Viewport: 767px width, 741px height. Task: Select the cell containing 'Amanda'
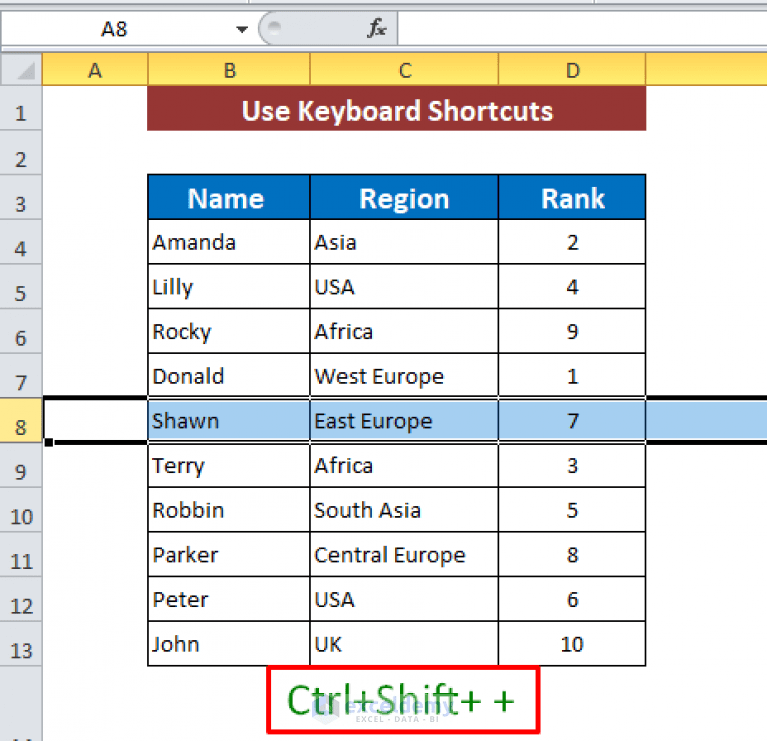click(x=228, y=242)
